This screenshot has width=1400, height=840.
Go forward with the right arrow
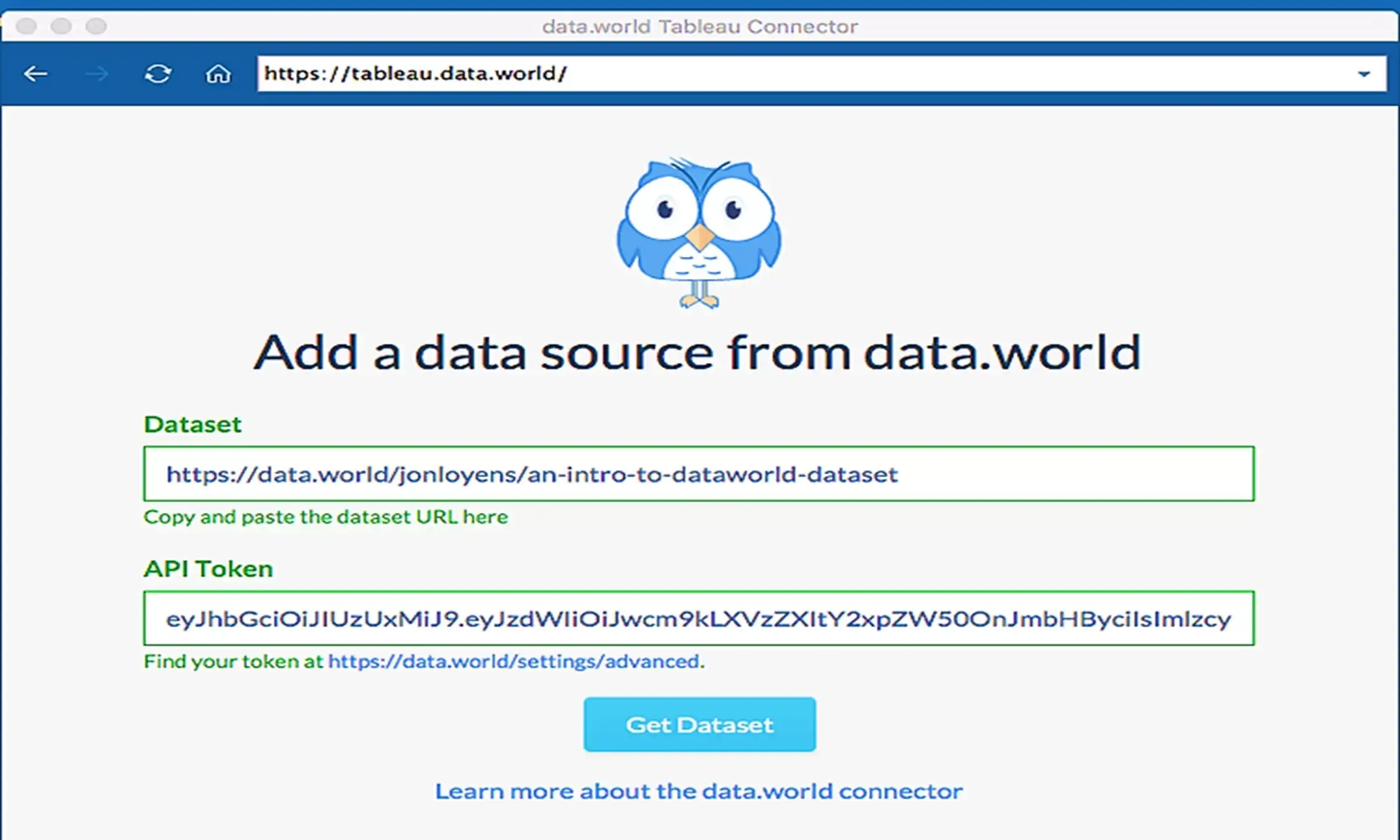[96, 74]
